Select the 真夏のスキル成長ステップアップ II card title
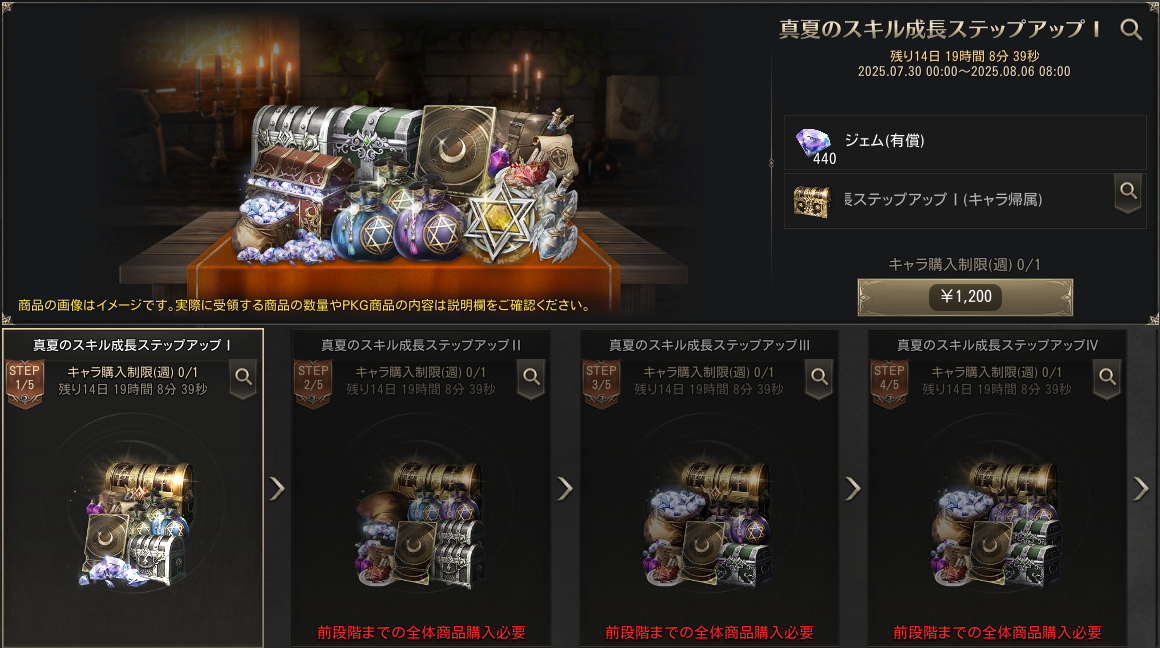Image resolution: width=1160 pixels, height=648 pixels. [420, 345]
